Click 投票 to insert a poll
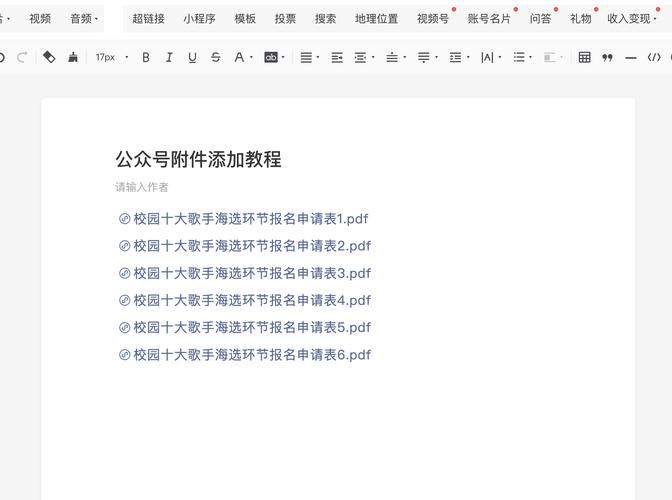672x500 pixels. (x=285, y=18)
